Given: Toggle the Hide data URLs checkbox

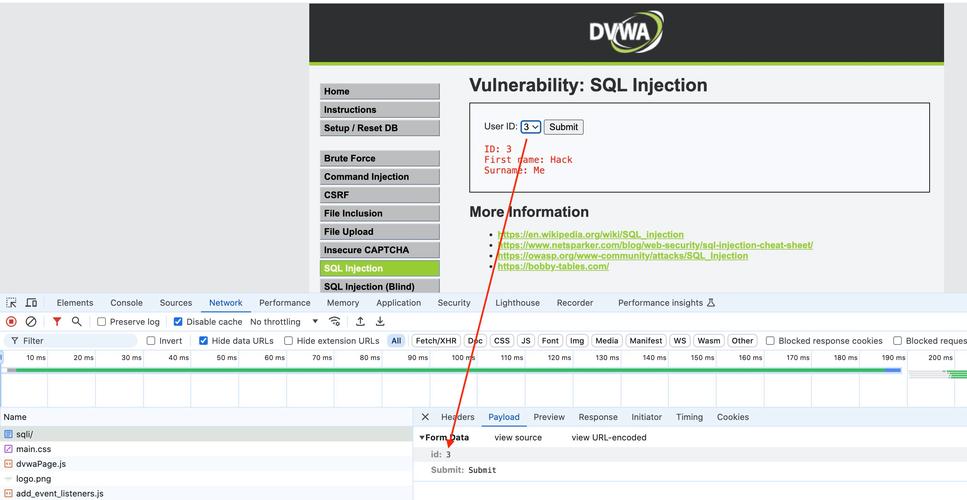Looking at the screenshot, I should coord(204,341).
